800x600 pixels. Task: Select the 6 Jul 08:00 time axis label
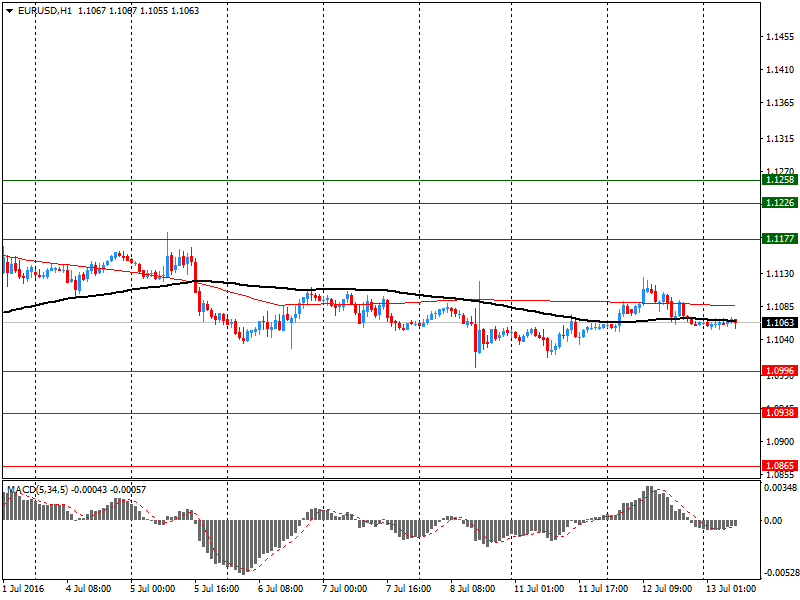coord(281,589)
